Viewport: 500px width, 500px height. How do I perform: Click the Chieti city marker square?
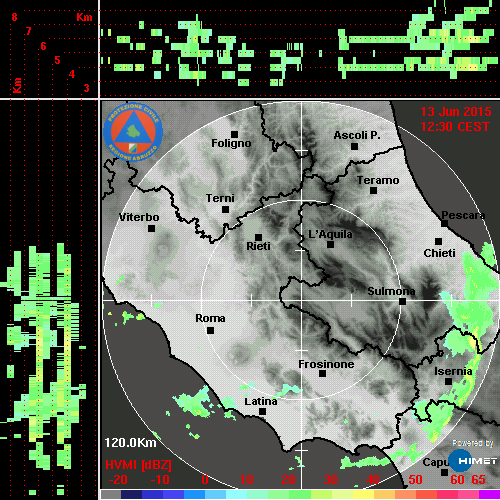click(439, 241)
